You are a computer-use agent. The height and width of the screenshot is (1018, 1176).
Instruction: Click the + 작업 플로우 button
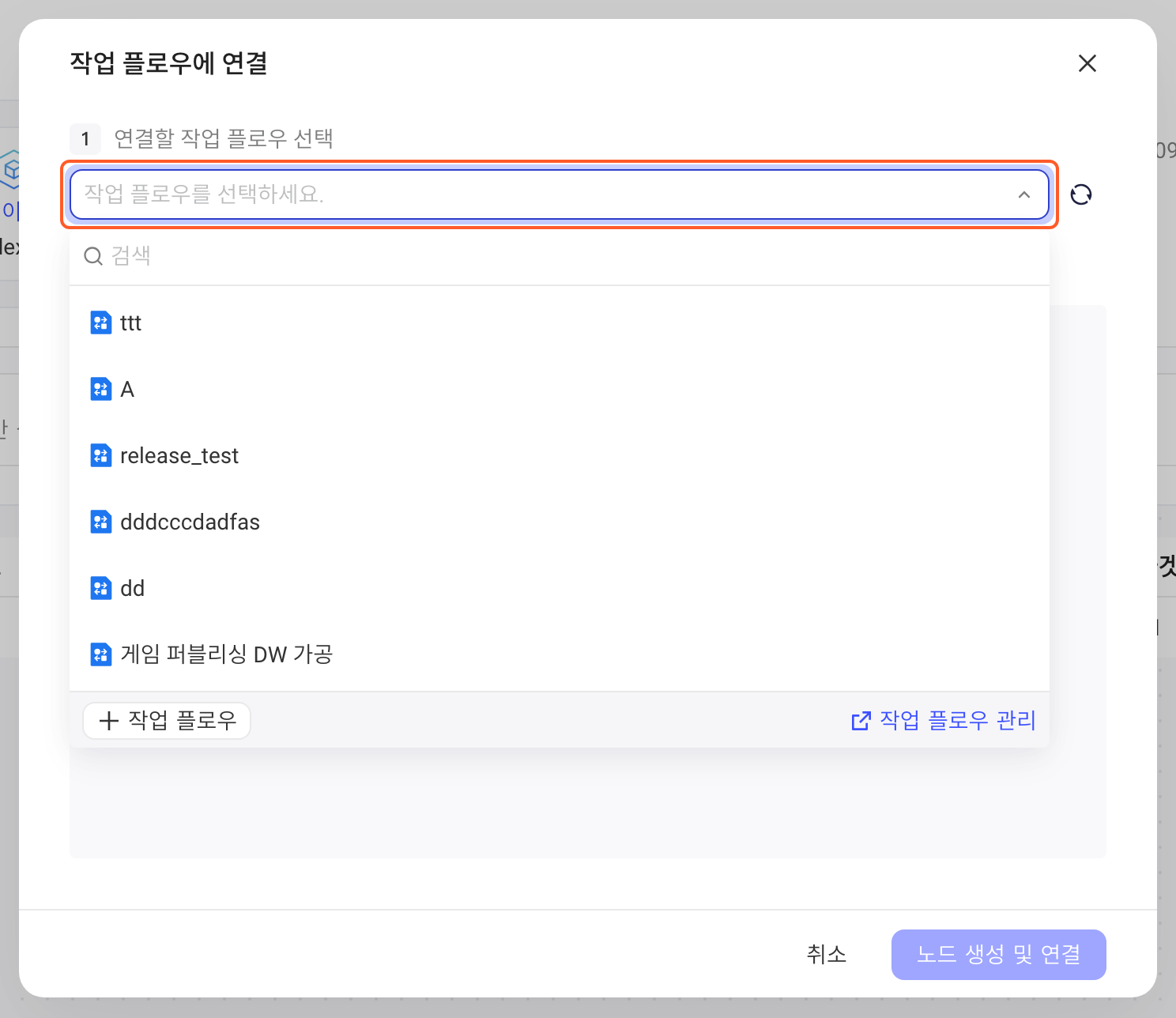tap(167, 720)
